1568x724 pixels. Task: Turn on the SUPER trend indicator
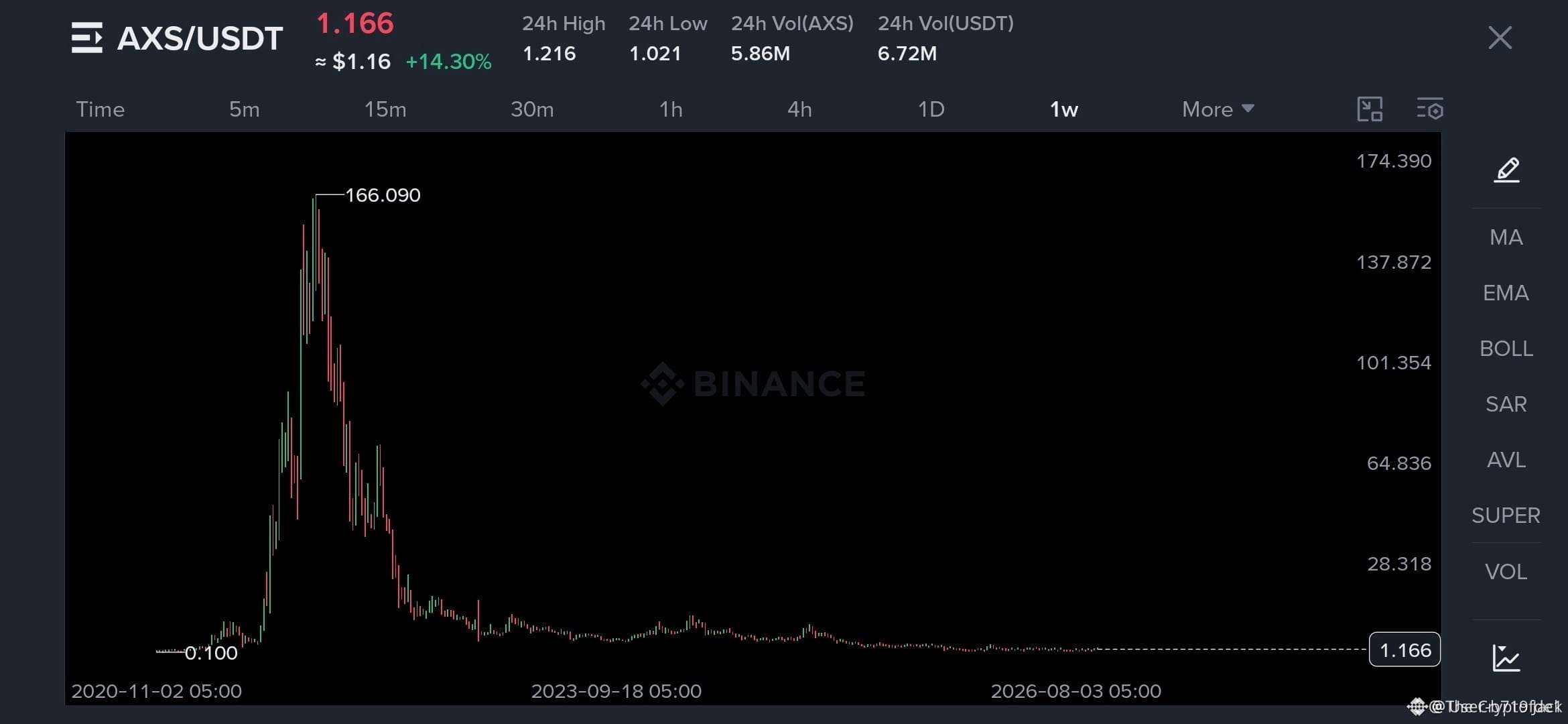click(x=1506, y=516)
